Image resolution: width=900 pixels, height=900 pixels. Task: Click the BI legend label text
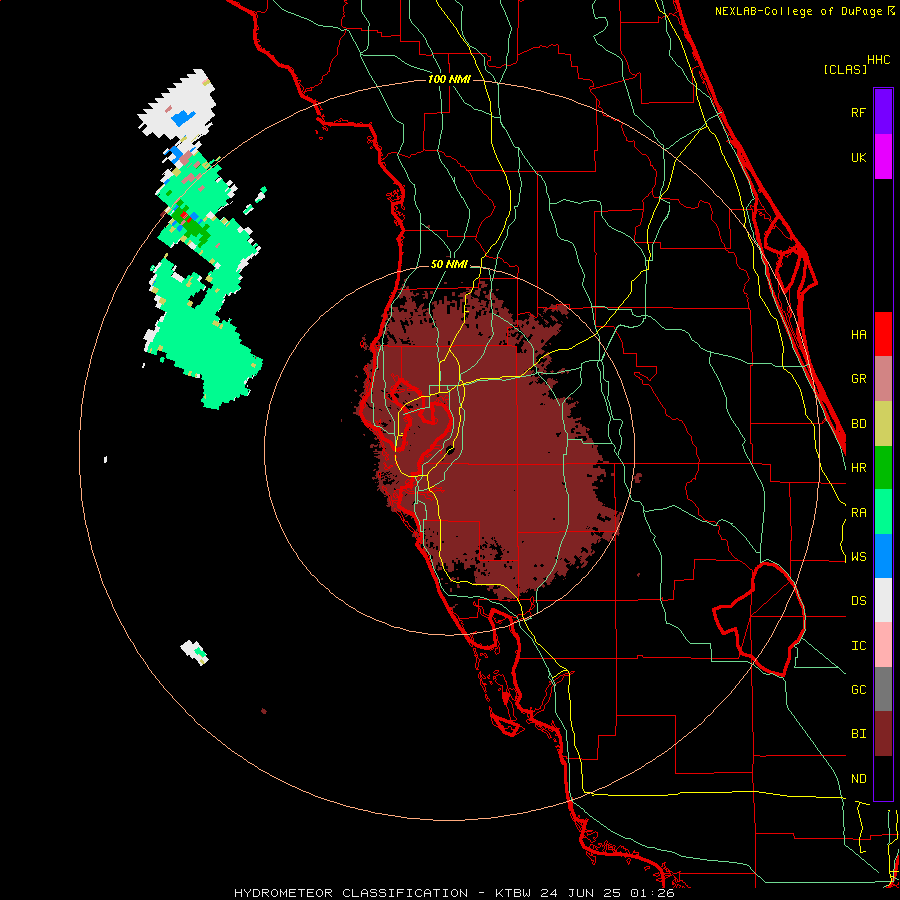tap(858, 734)
